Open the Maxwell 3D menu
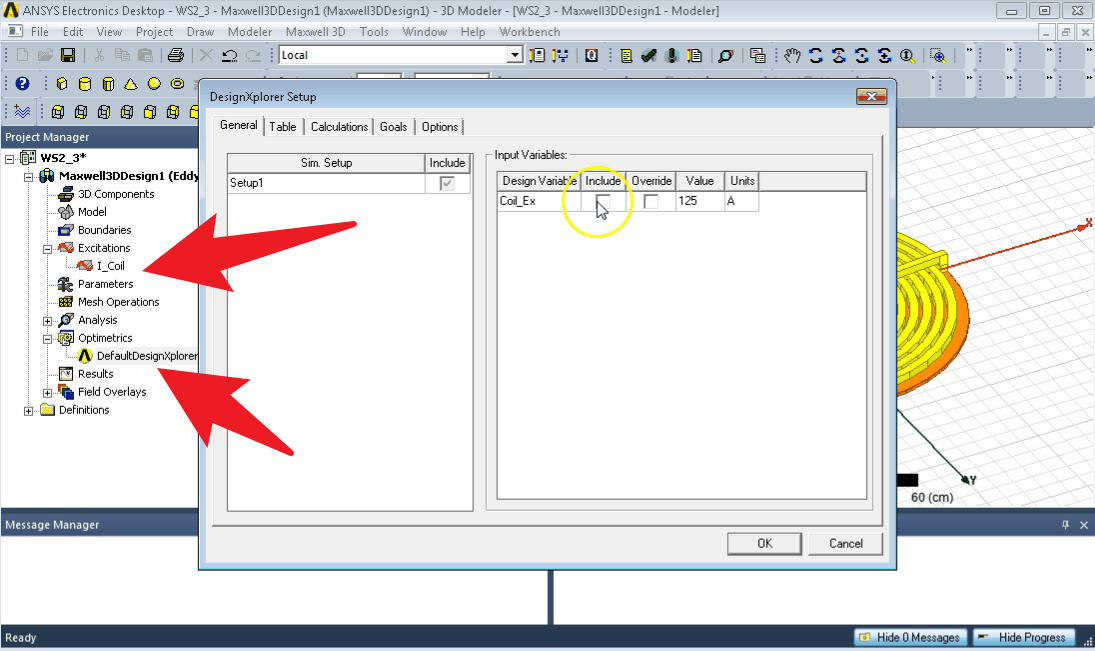This screenshot has width=1095, height=651. coord(316,32)
